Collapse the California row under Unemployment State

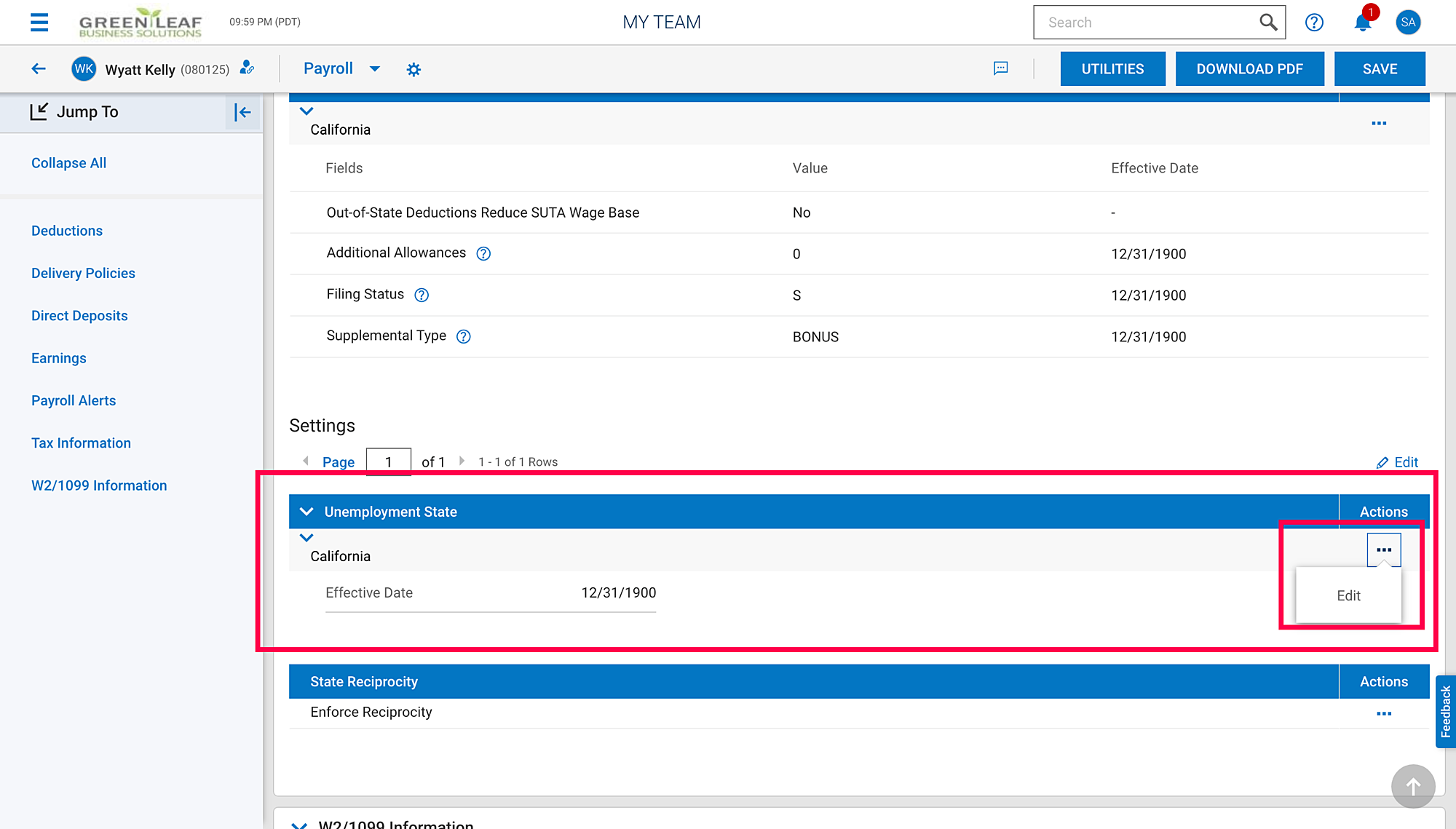coord(306,538)
